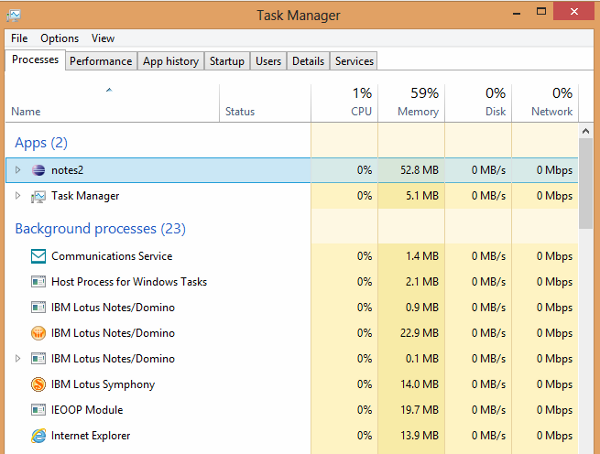Click the Task Manager process row icon
This screenshot has height=454, width=600.
click(x=38, y=196)
